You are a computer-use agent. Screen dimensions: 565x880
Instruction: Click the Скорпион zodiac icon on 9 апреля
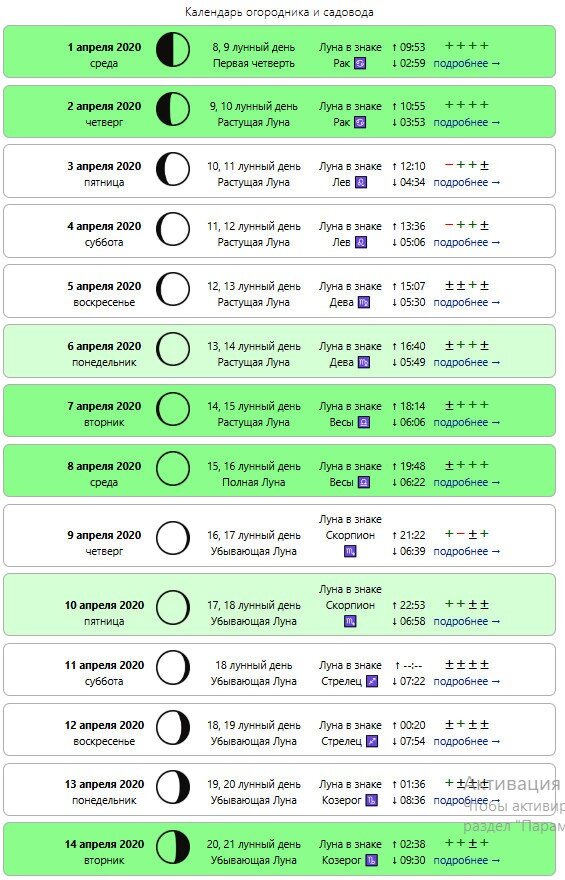point(350,552)
